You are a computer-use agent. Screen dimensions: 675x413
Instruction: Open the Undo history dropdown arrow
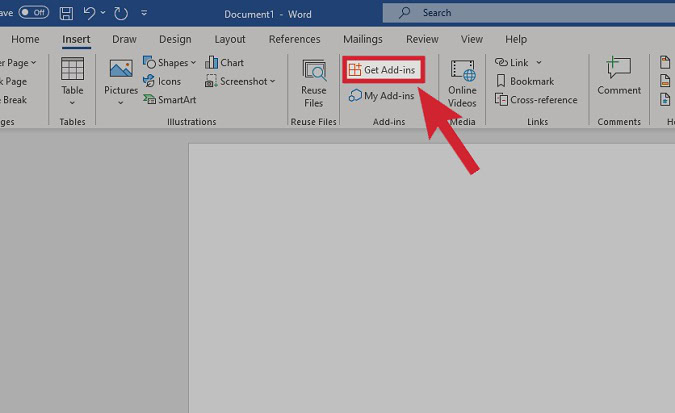[x=103, y=13]
